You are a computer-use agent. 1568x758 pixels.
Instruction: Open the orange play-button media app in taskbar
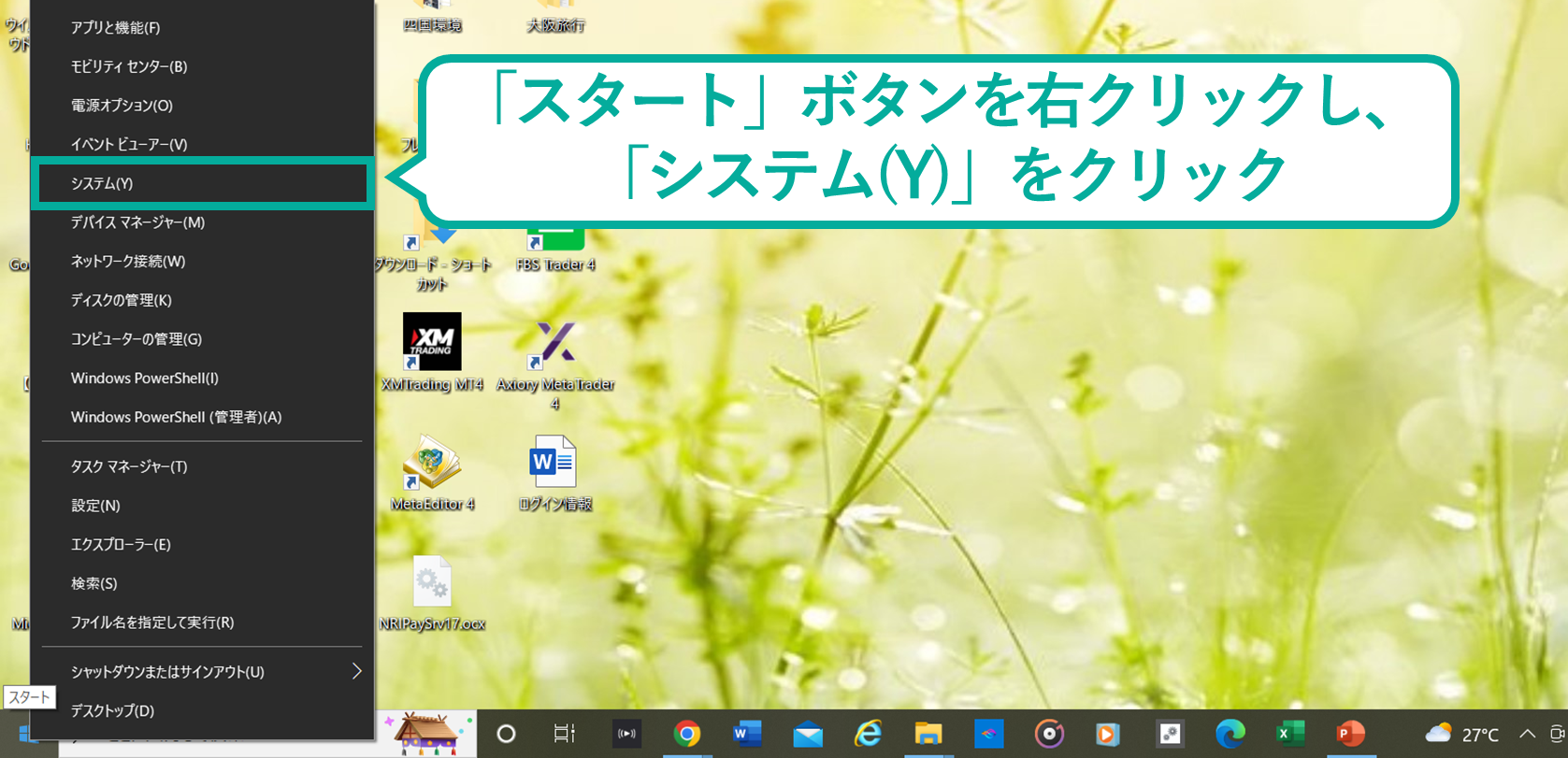coord(1109,734)
